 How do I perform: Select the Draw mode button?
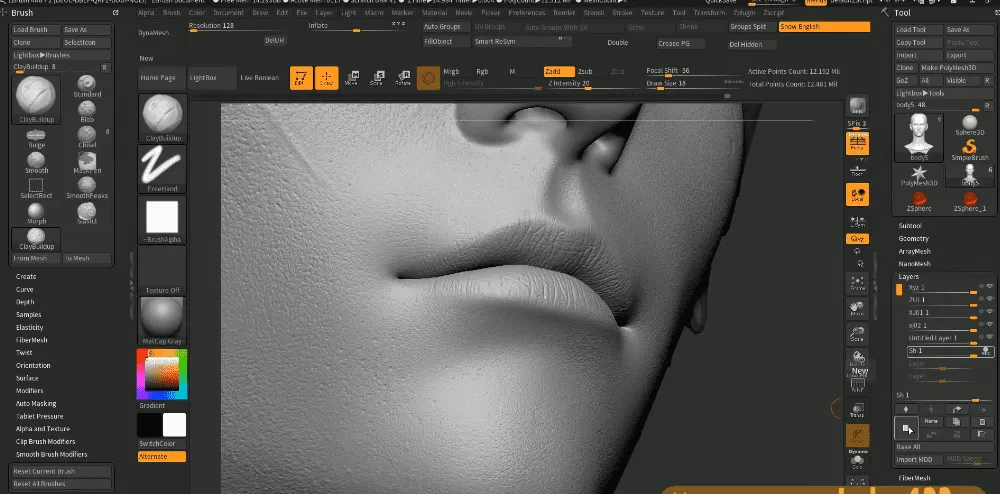click(327, 78)
